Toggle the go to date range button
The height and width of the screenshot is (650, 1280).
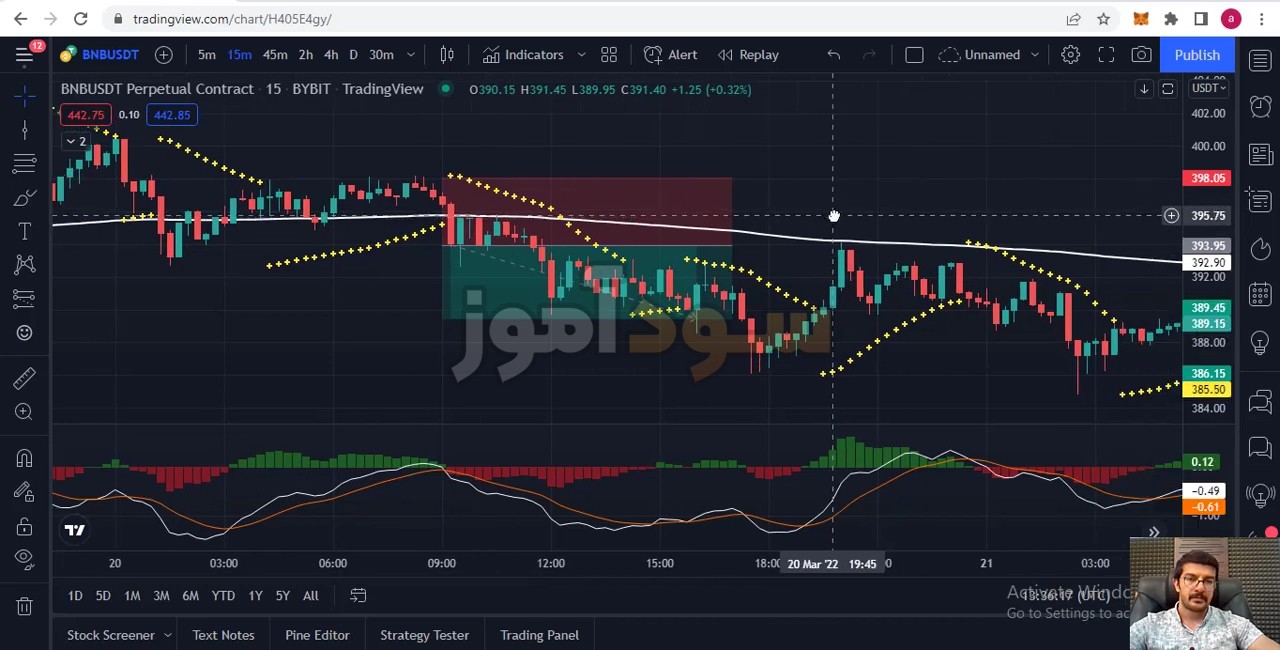358,596
